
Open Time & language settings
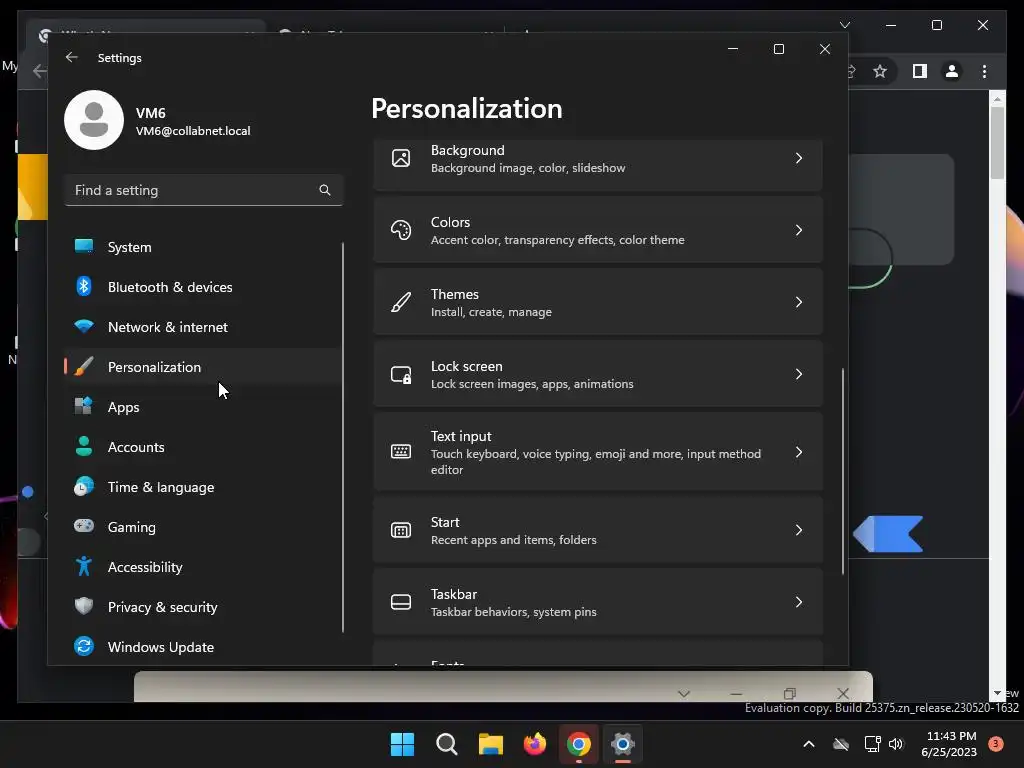click(202, 487)
